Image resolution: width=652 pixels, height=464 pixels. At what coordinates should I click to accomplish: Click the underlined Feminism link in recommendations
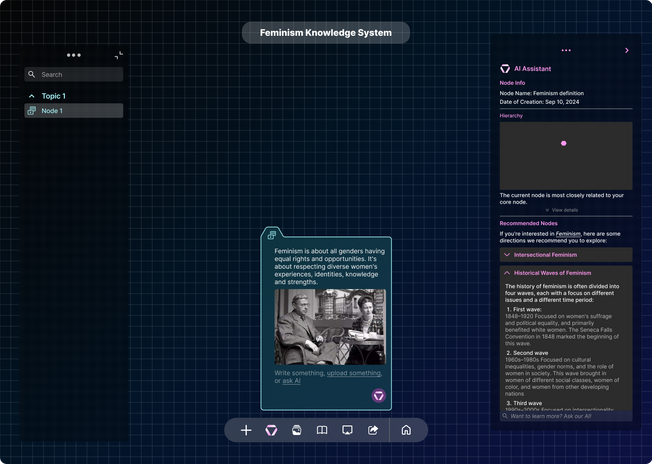(568, 234)
